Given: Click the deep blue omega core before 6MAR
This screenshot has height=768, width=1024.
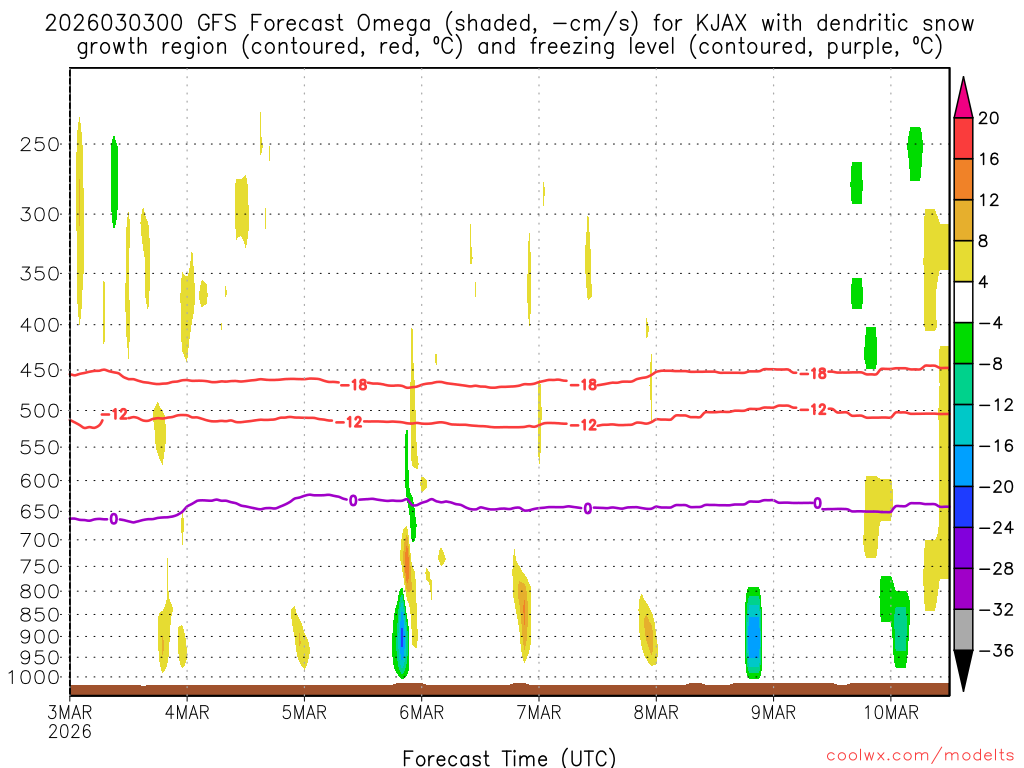Looking at the screenshot, I should [x=402, y=637].
